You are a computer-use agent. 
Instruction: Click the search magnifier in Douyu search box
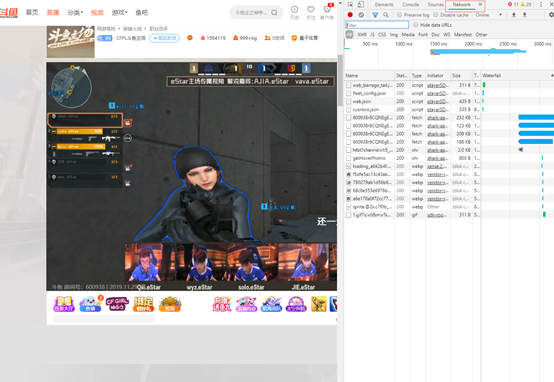(x=274, y=13)
